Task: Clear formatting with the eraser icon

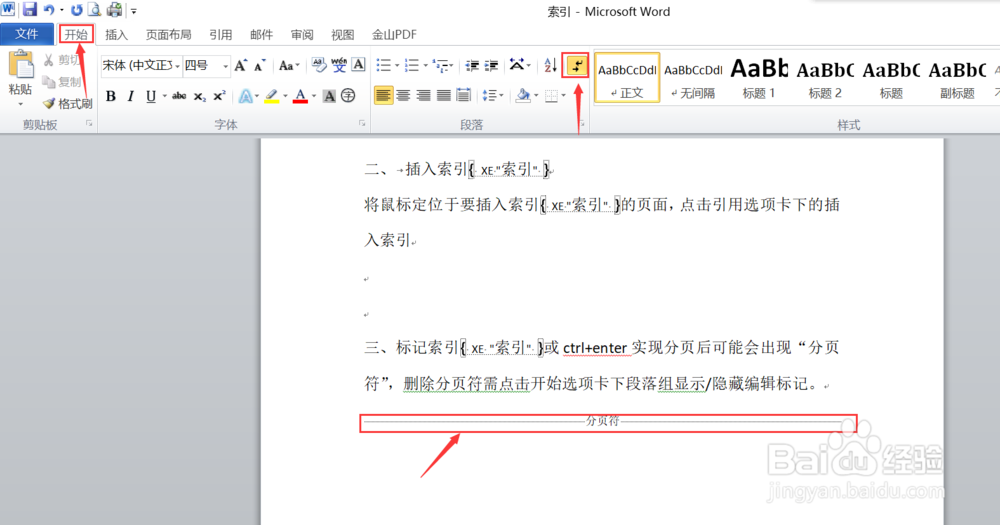Action: (x=319, y=65)
